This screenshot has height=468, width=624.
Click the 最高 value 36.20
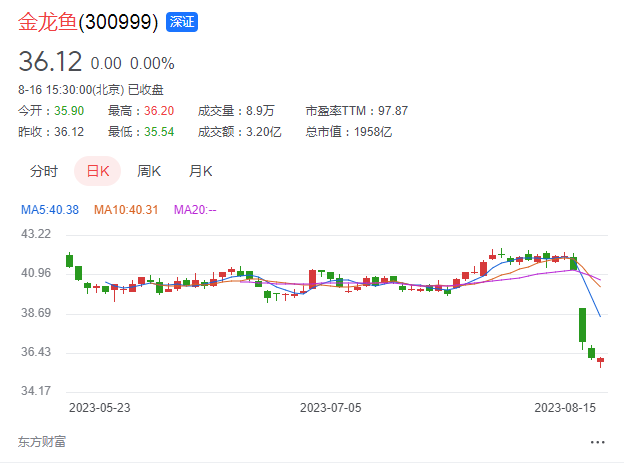[x=159, y=111]
